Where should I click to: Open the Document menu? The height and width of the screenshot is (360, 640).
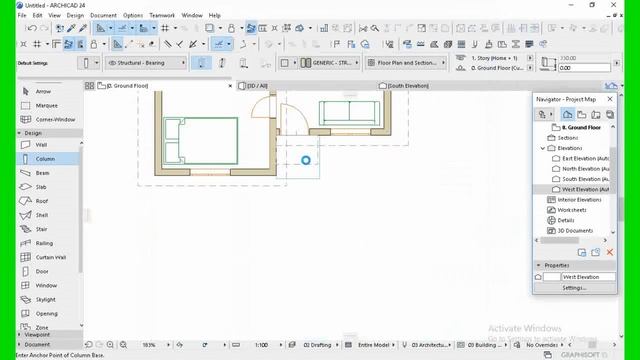point(103,16)
